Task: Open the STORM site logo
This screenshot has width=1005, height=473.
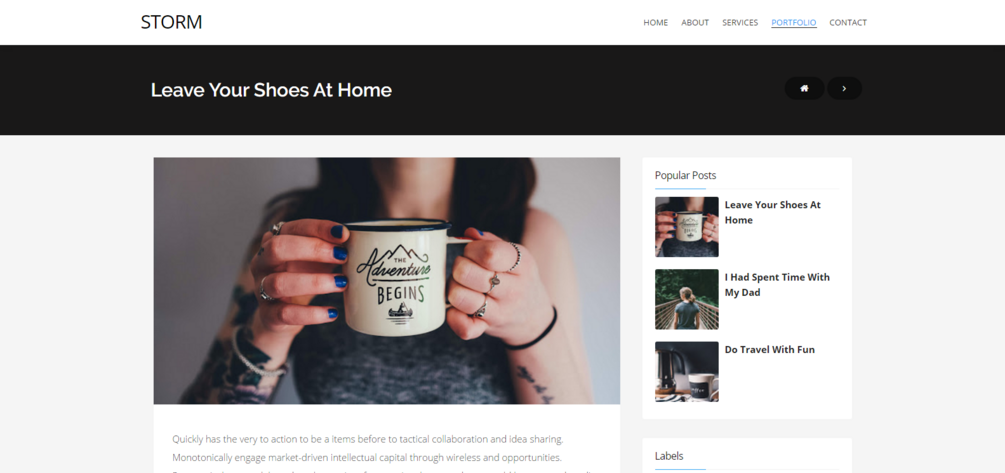Action: point(171,22)
